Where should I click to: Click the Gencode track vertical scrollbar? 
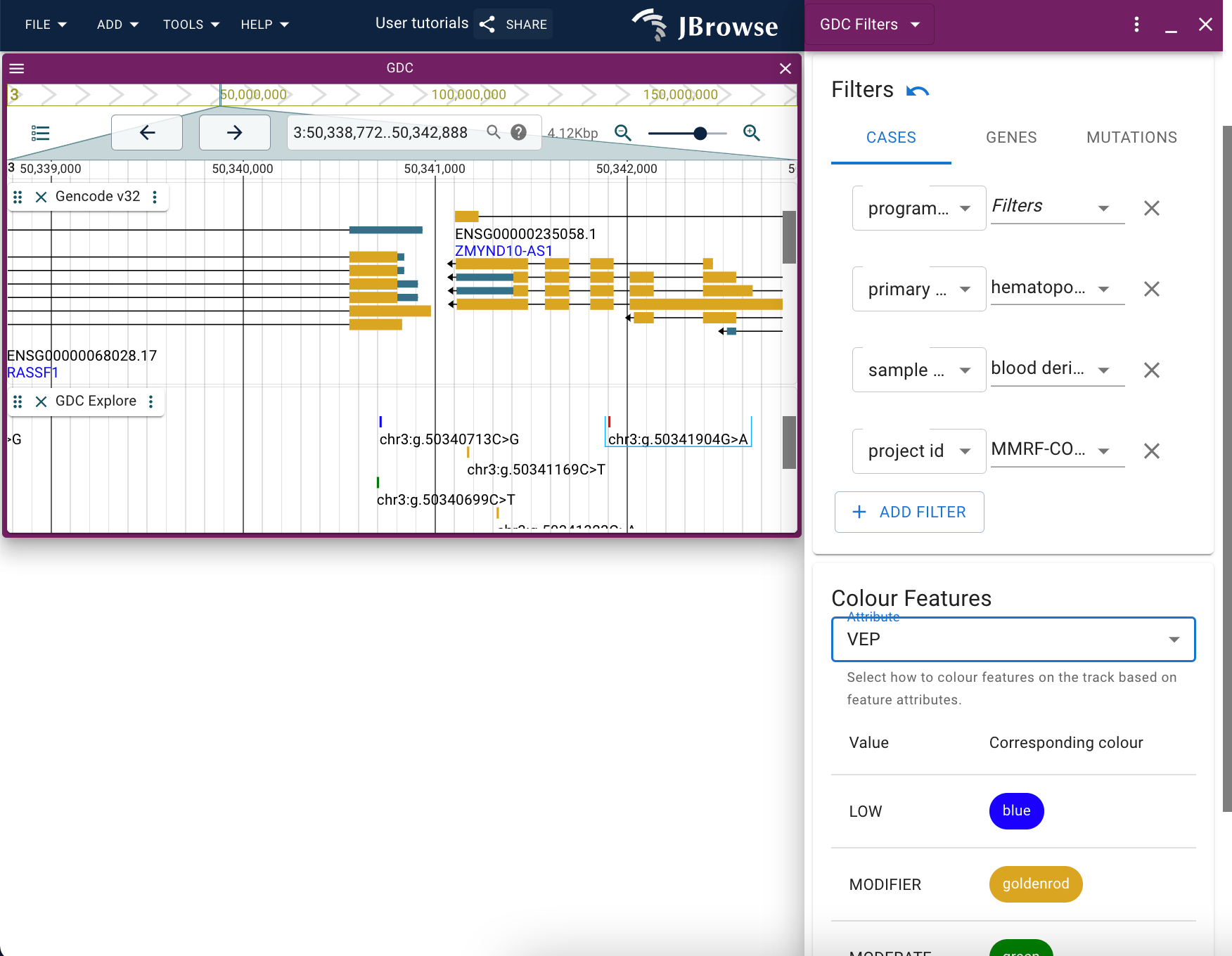pyautogui.click(x=789, y=237)
